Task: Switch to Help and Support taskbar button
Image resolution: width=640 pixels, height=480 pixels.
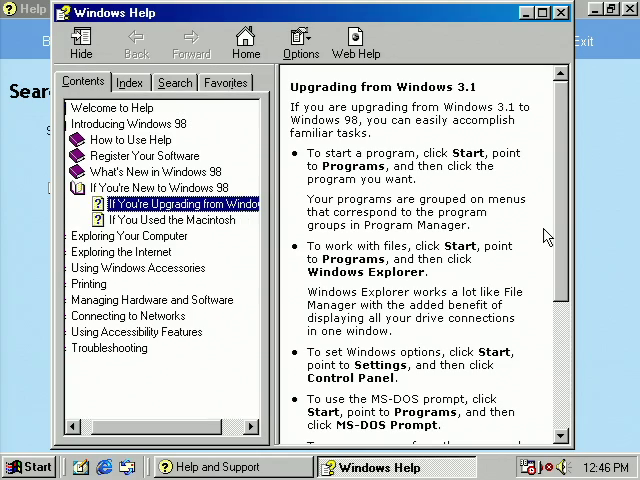Action: tap(233, 467)
